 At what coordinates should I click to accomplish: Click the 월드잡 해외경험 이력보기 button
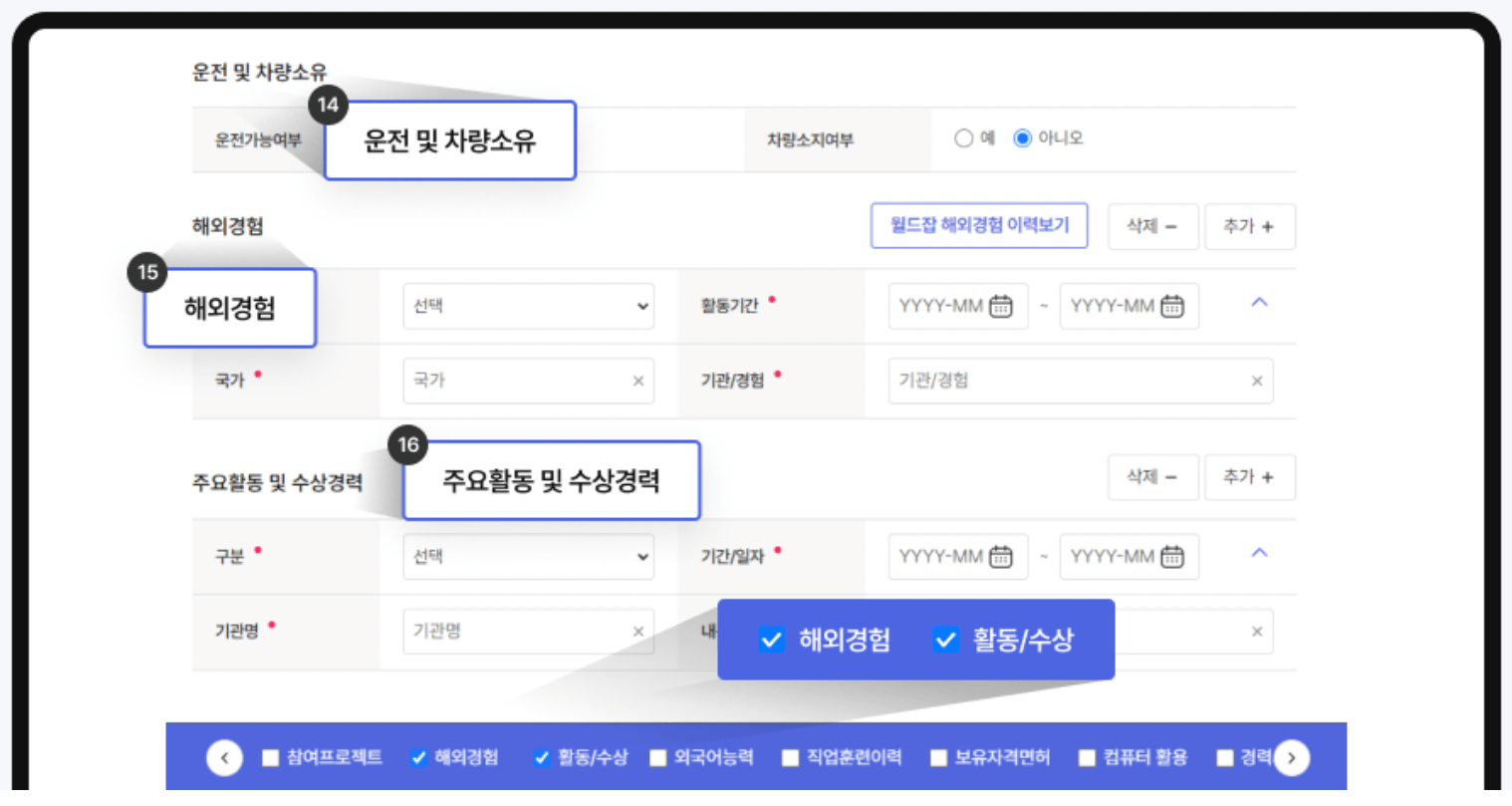pos(978,225)
